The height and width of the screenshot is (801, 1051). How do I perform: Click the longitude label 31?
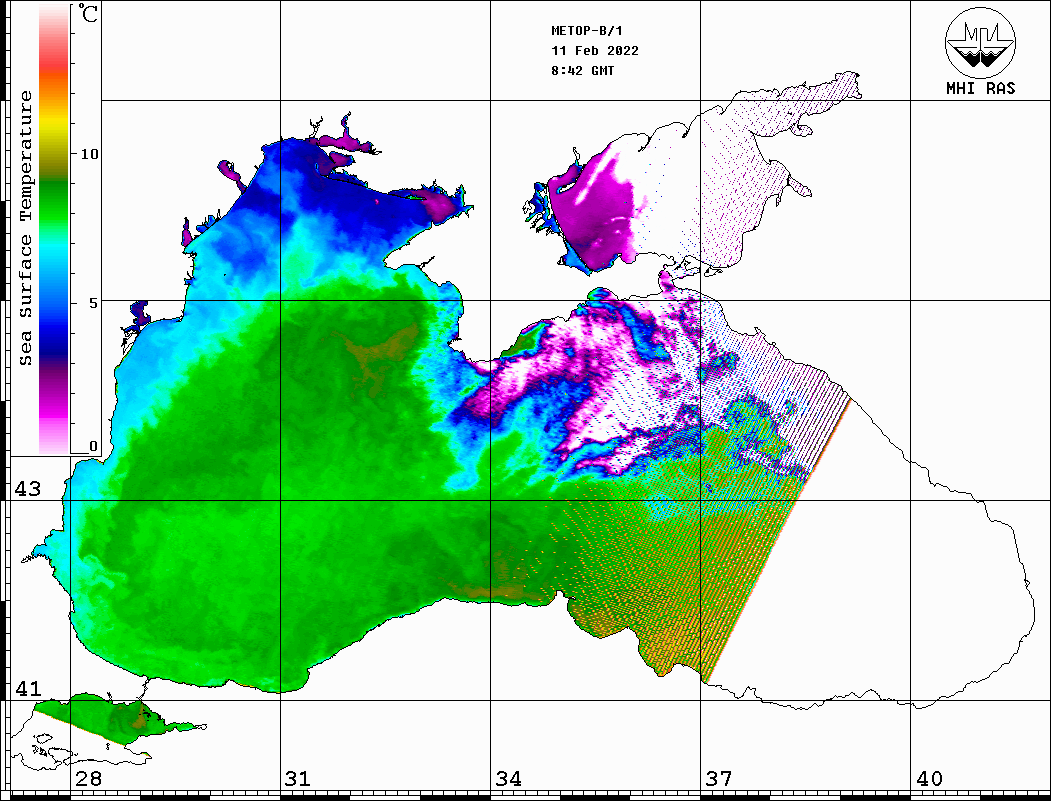tap(298, 779)
